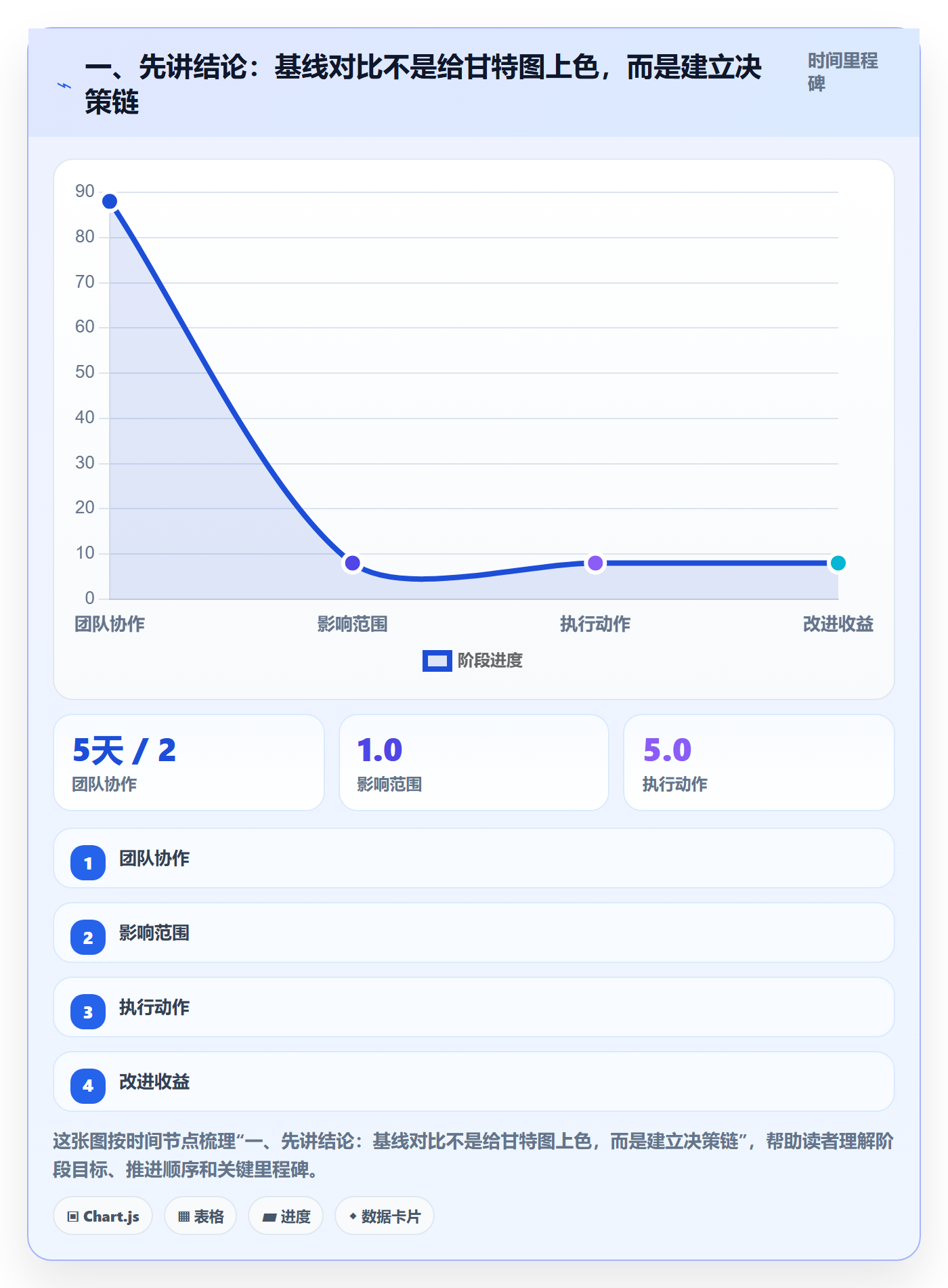Click the 1.0 影响范围 stat card
The width and height of the screenshot is (948, 1288).
point(474,763)
